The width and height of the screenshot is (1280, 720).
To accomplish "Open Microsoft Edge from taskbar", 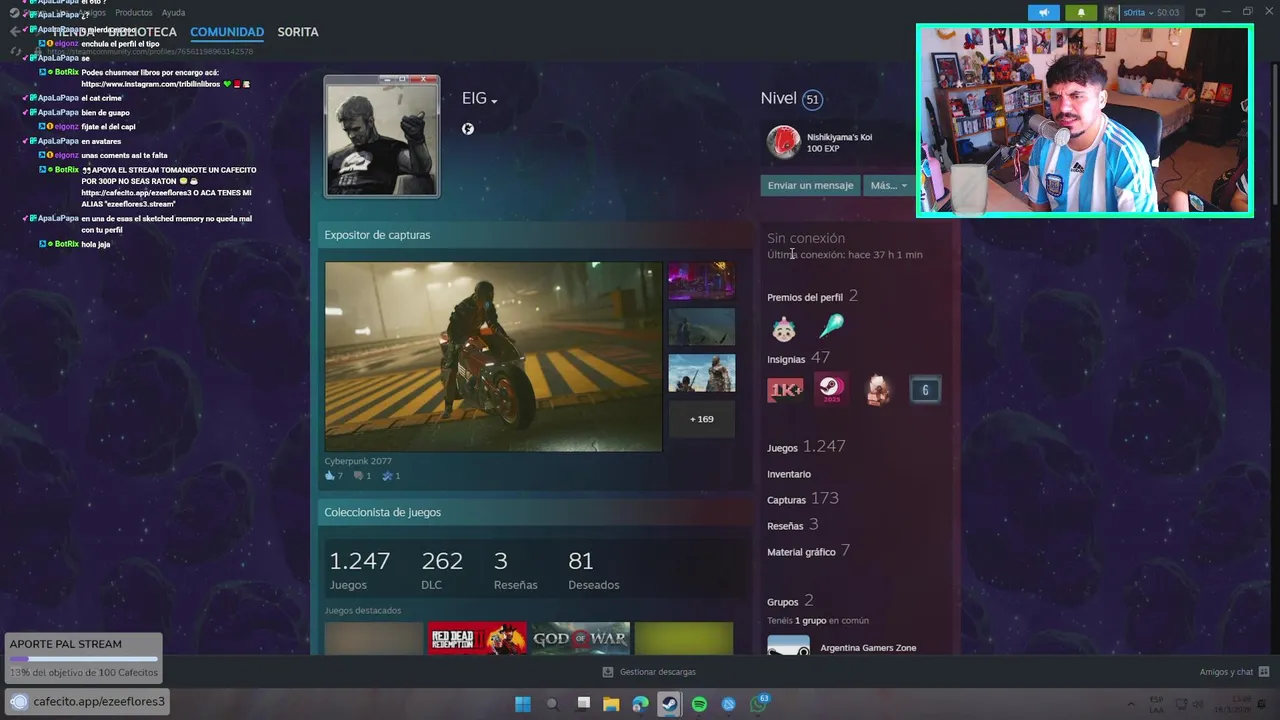I will click(640, 704).
